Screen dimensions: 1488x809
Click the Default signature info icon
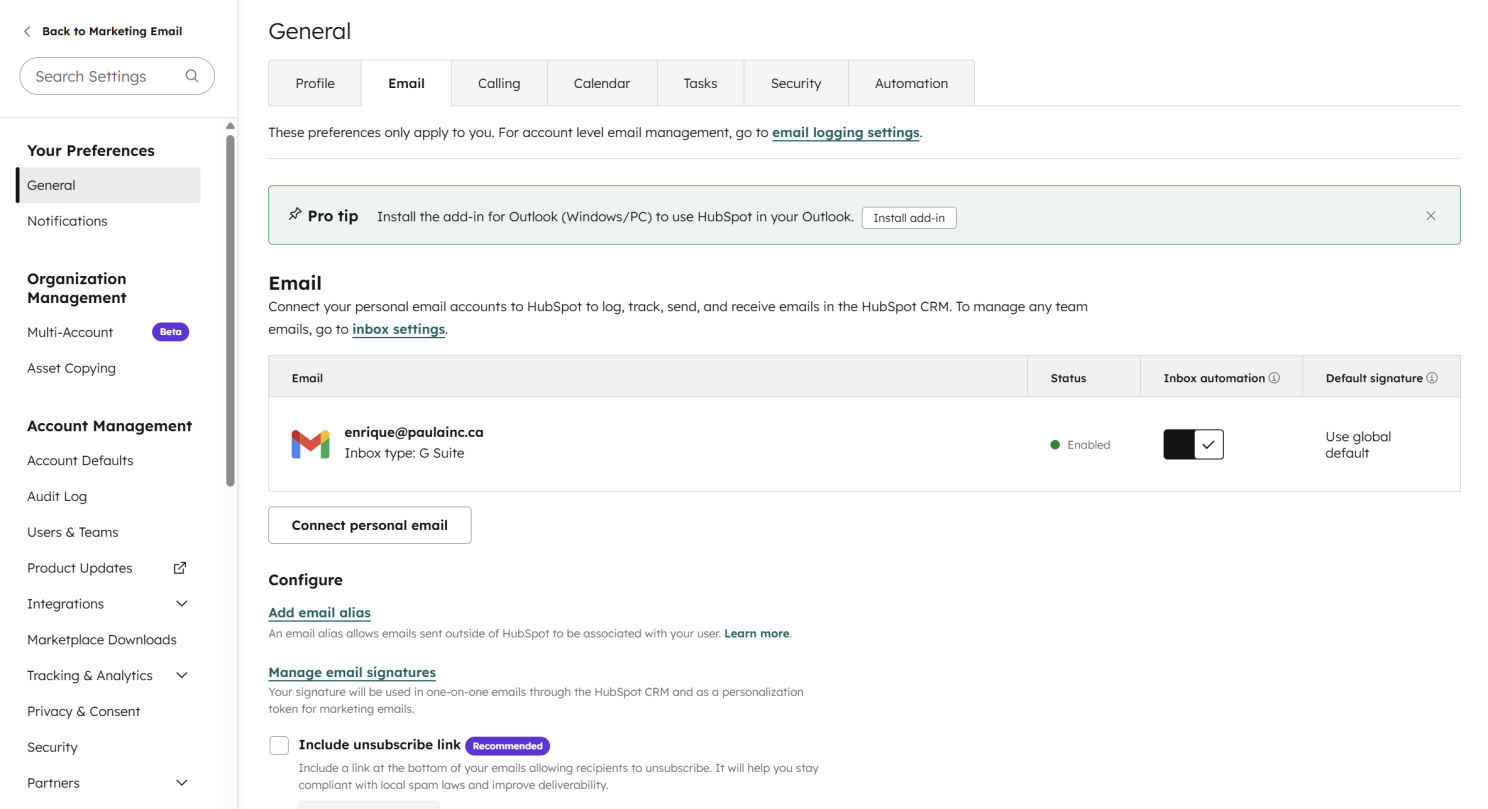(1432, 378)
